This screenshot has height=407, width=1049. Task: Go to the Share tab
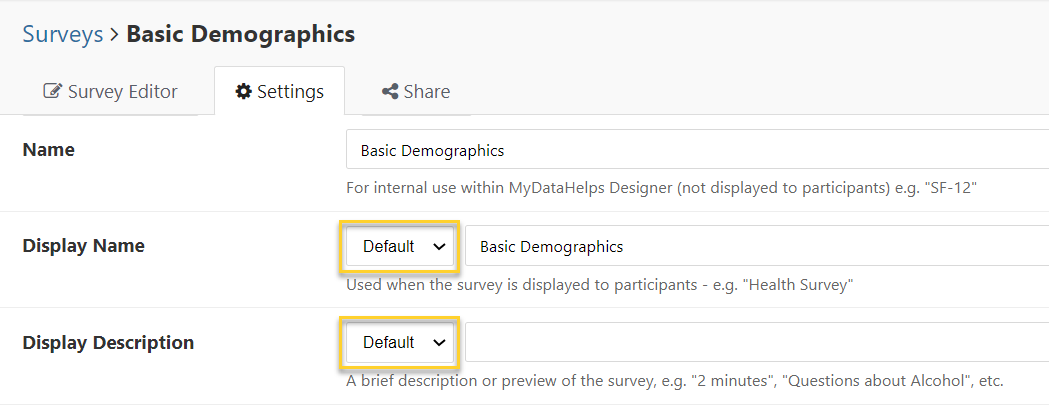pos(415,91)
